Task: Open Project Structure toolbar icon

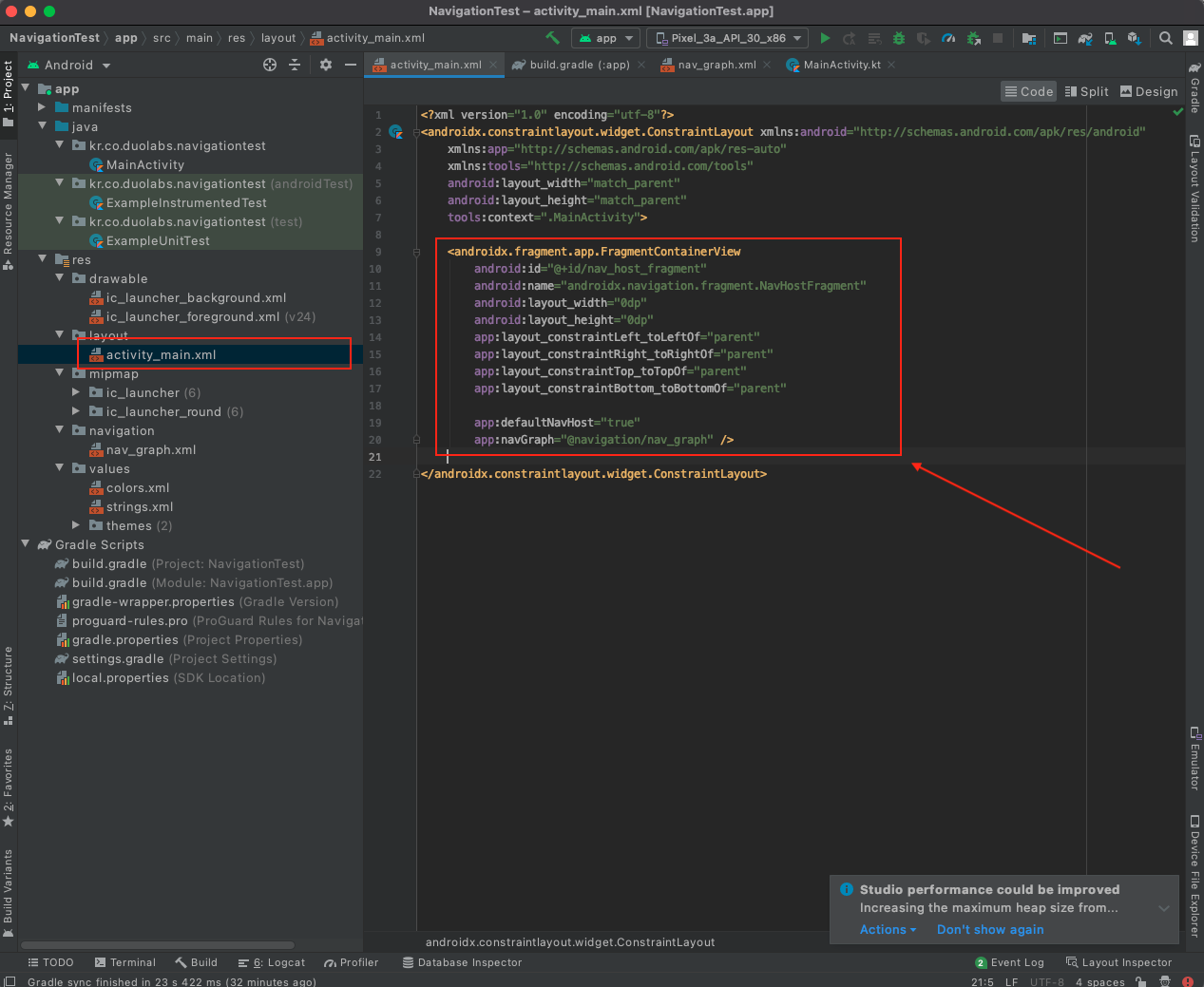Action: click(1029, 38)
